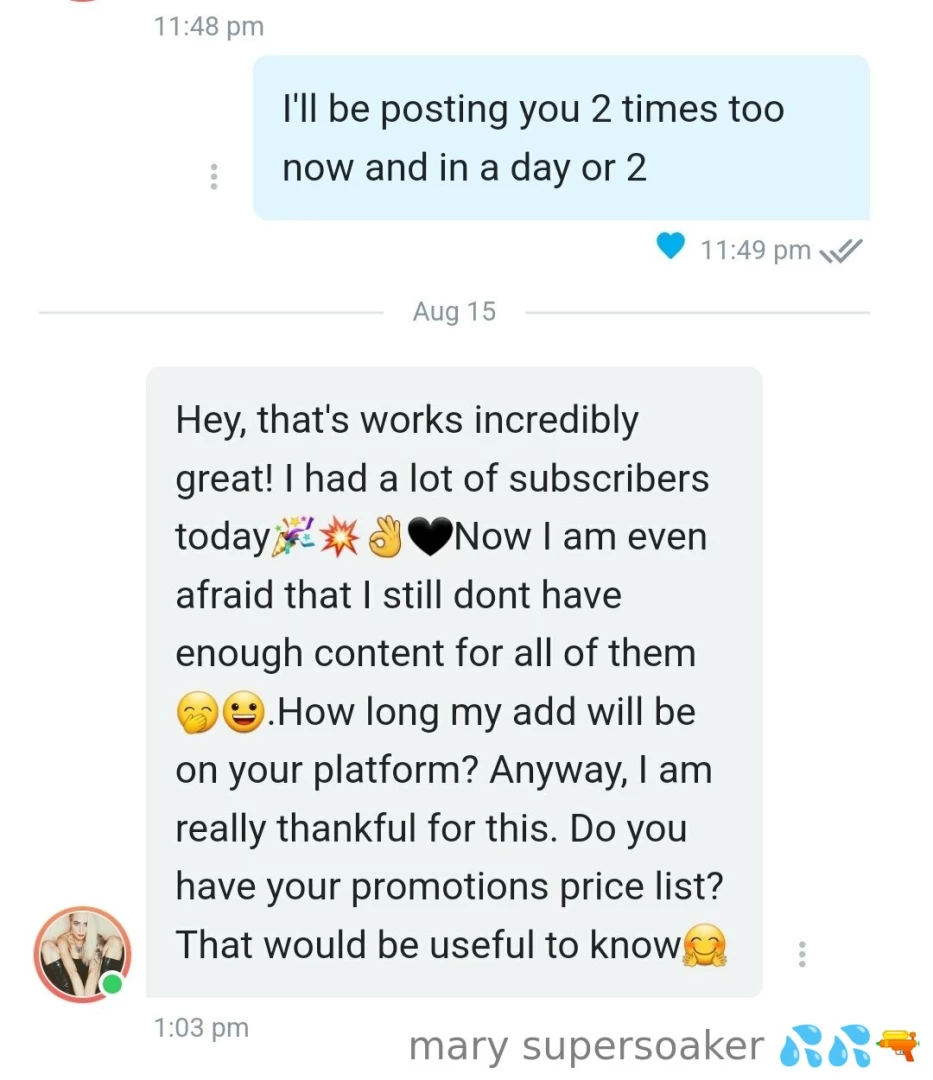Tap the water gun emoji next to username

click(899, 1046)
